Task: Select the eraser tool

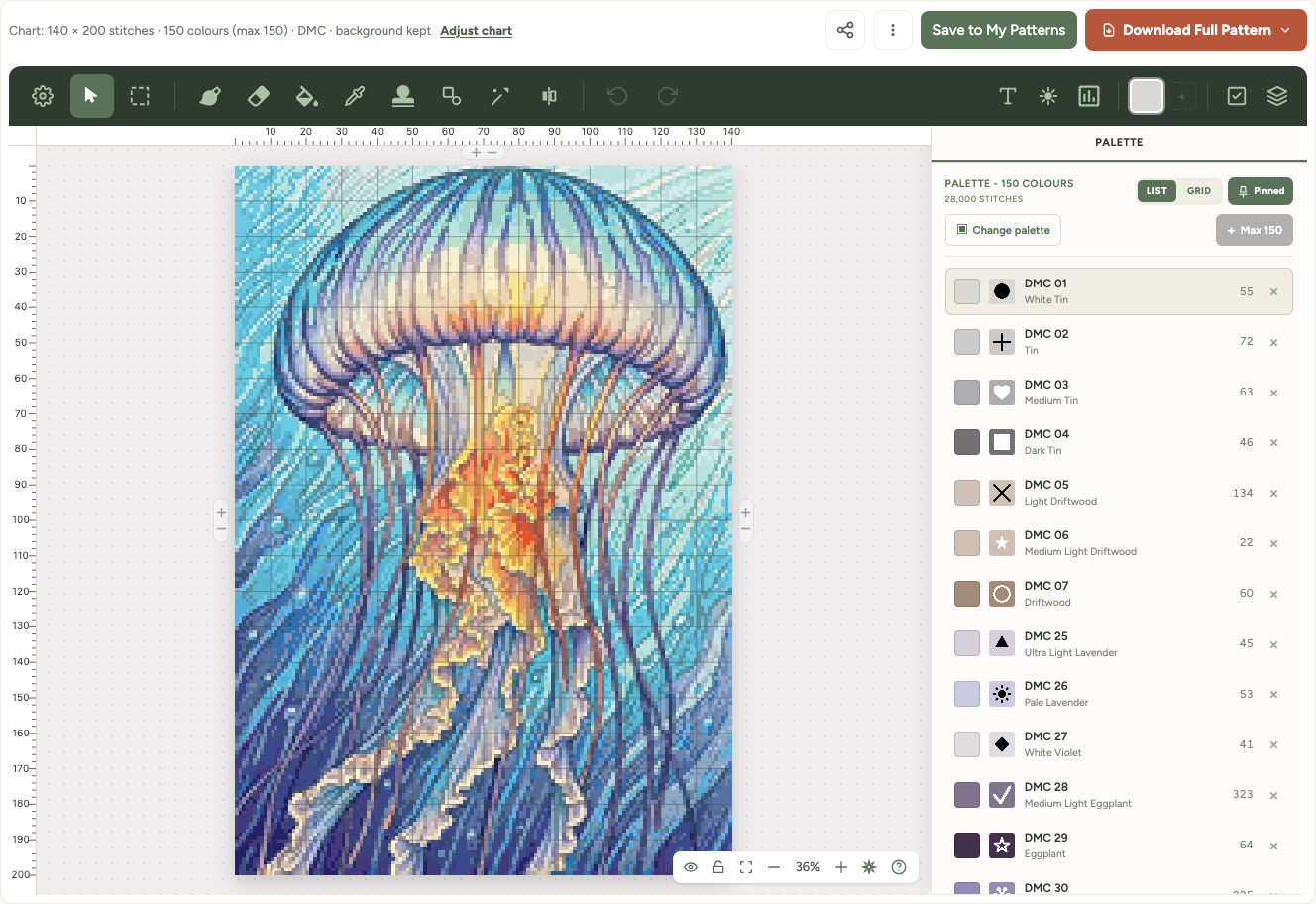Action: [x=258, y=96]
